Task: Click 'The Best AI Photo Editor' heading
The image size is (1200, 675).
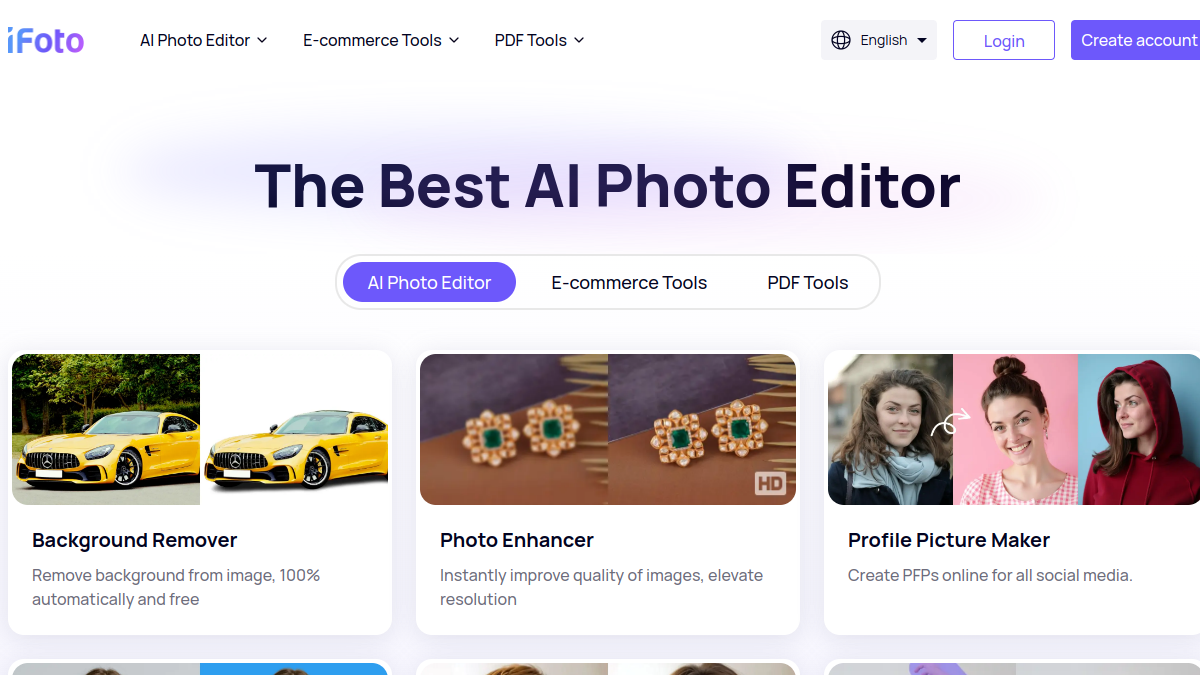Action: (607, 186)
